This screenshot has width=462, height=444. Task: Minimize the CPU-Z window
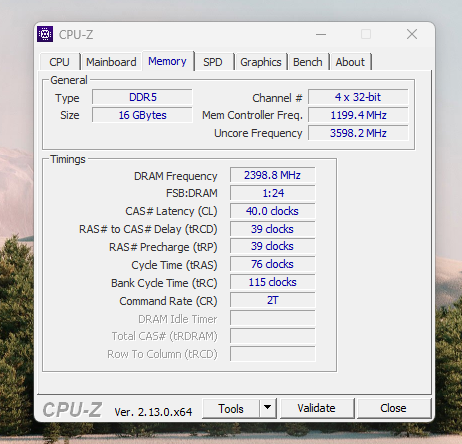(321, 34)
